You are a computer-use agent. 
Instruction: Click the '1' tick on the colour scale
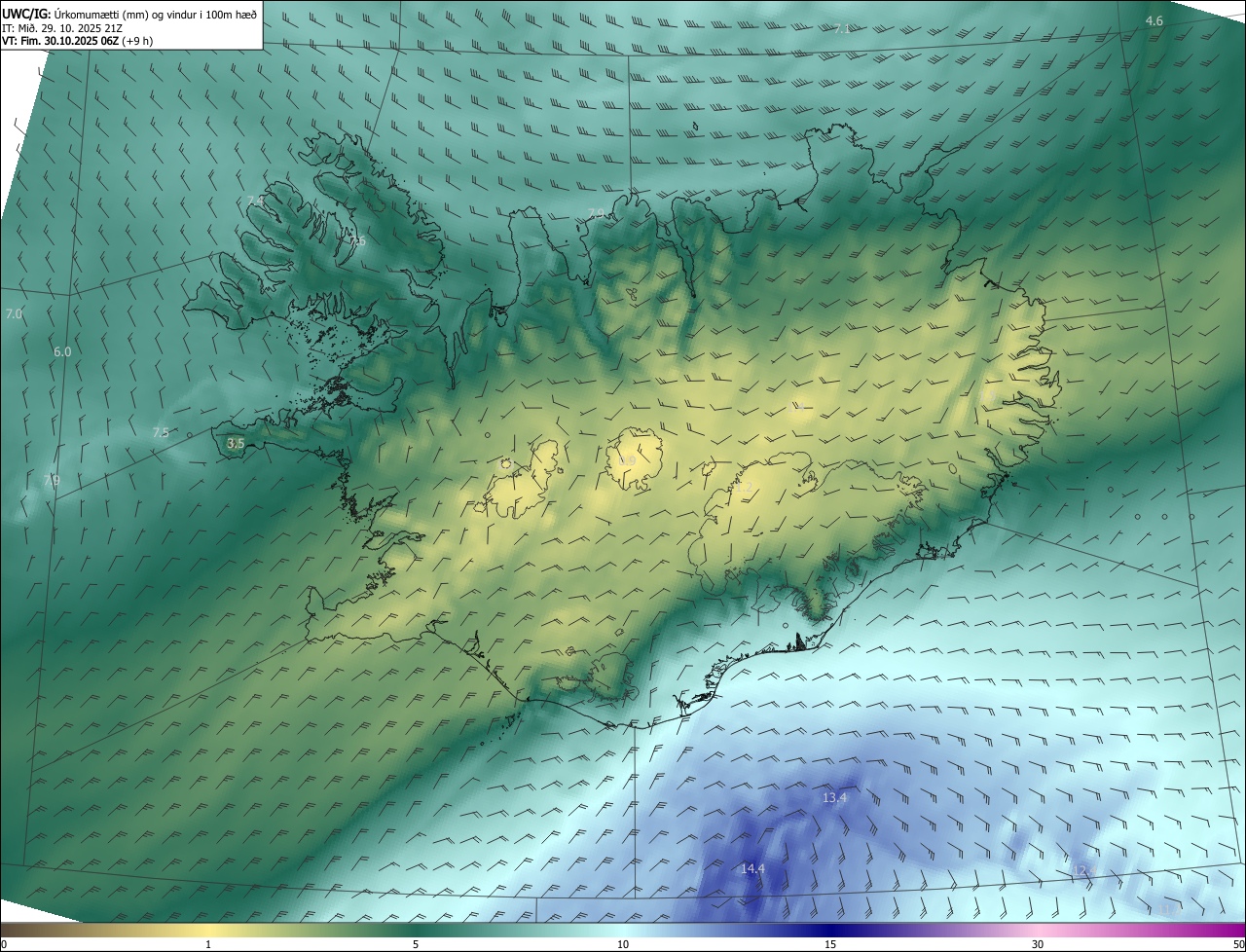pos(208,944)
